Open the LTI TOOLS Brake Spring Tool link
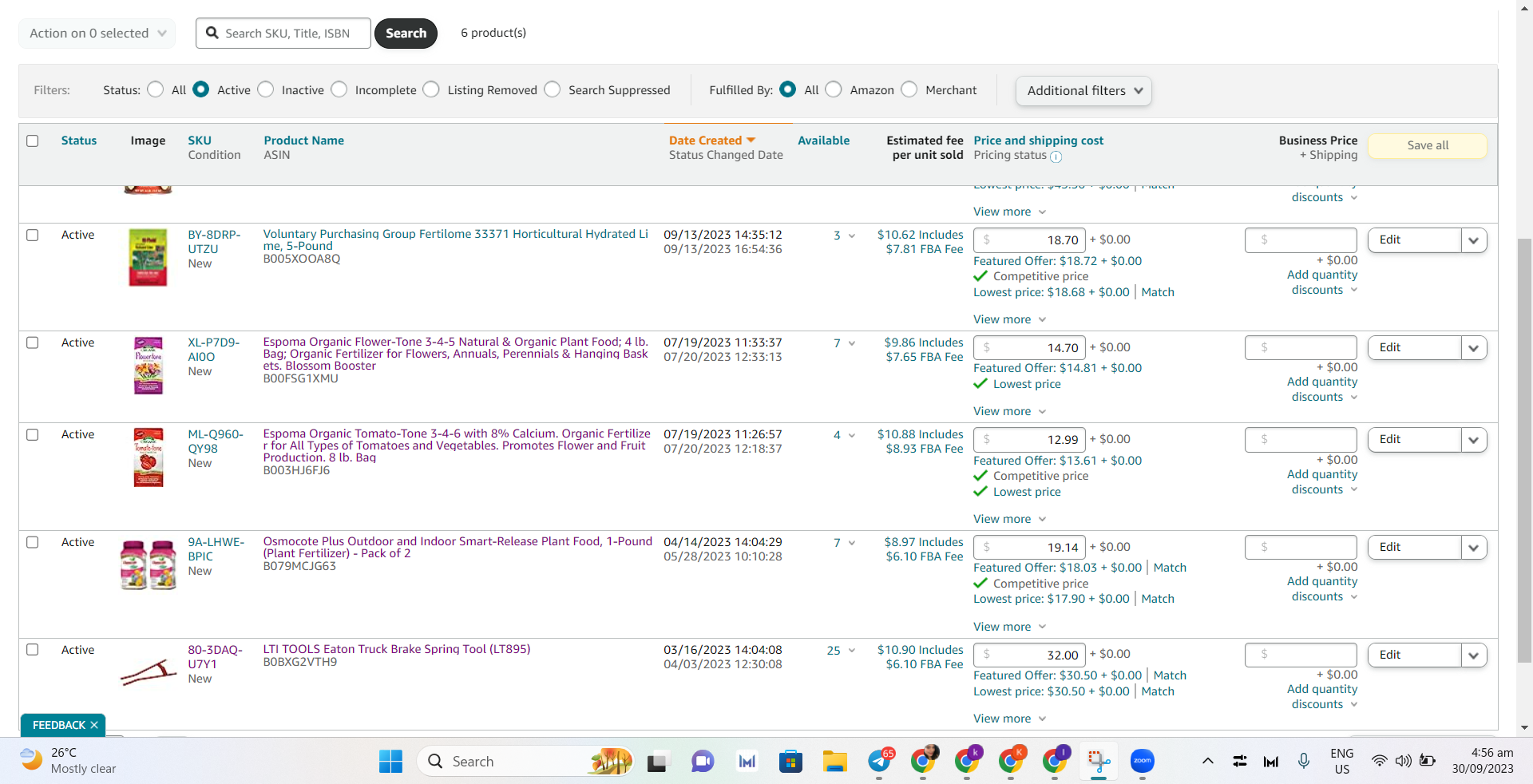The image size is (1533, 784). (397, 649)
